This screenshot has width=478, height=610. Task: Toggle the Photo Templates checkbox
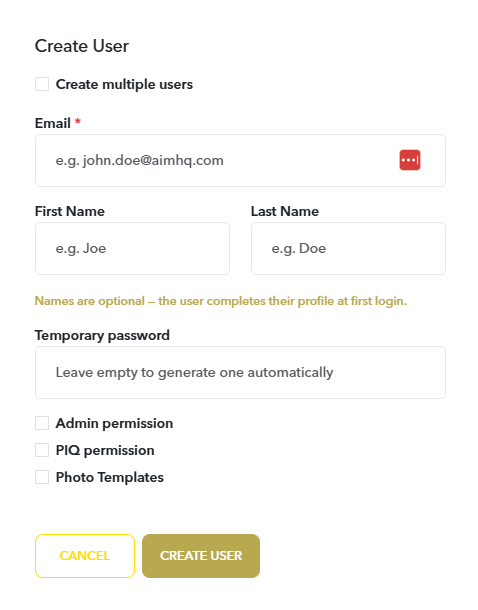(42, 477)
